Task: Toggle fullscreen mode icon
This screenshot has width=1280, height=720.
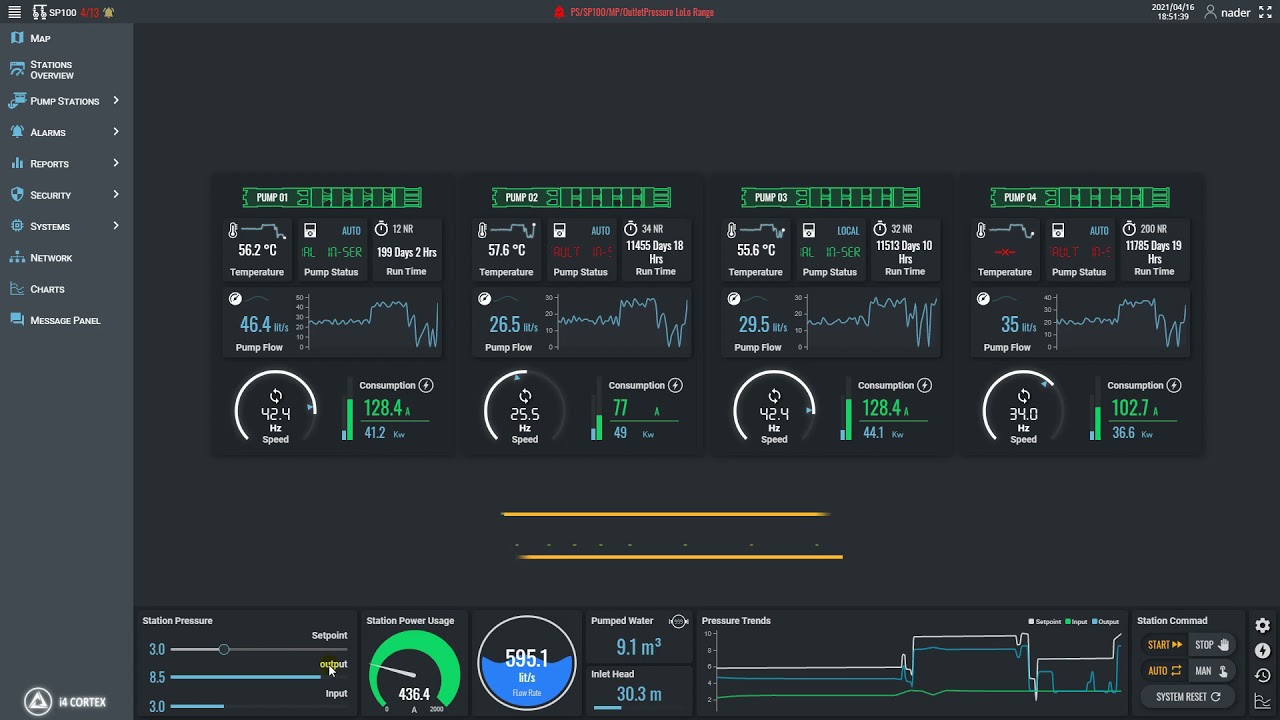Action: (1265, 13)
